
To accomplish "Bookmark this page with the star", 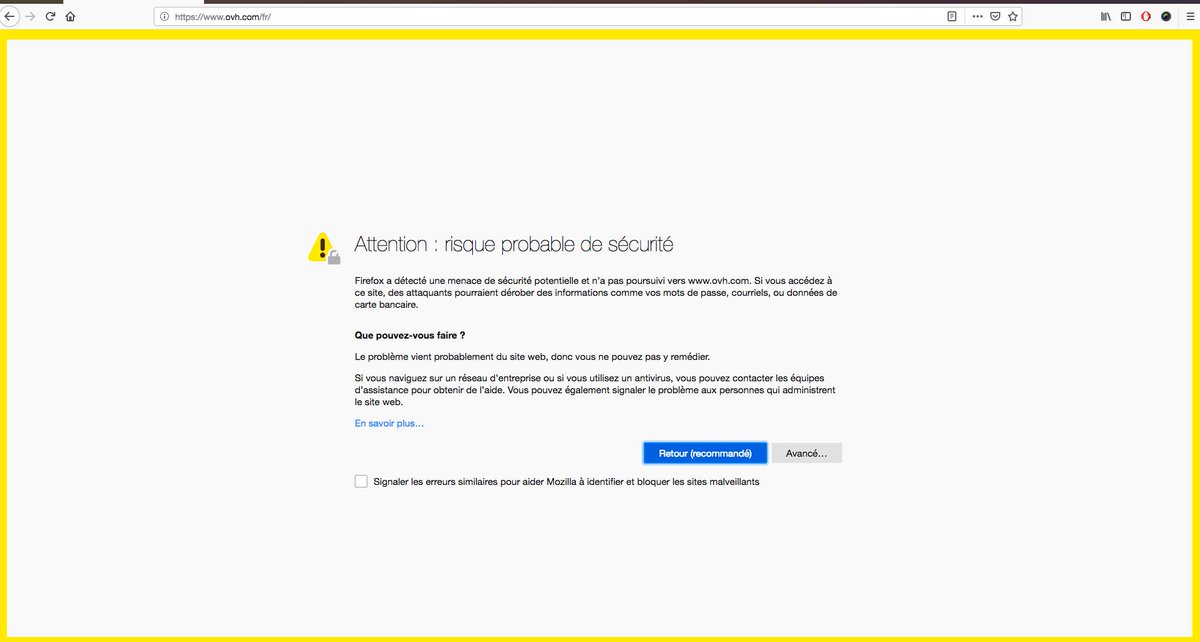I will 1012,17.
